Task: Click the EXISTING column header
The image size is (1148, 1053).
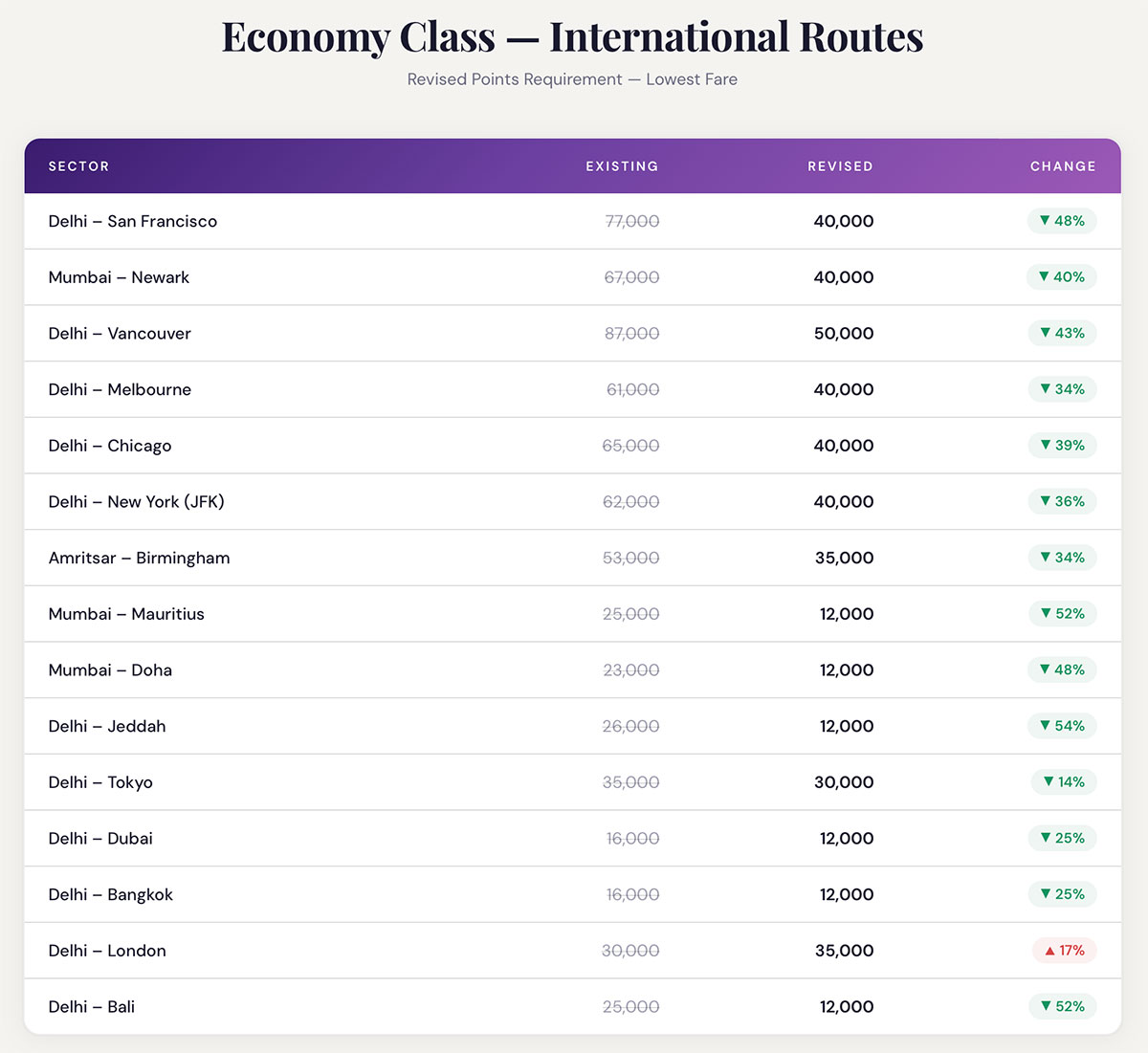Action: click(x=622, y=165)
